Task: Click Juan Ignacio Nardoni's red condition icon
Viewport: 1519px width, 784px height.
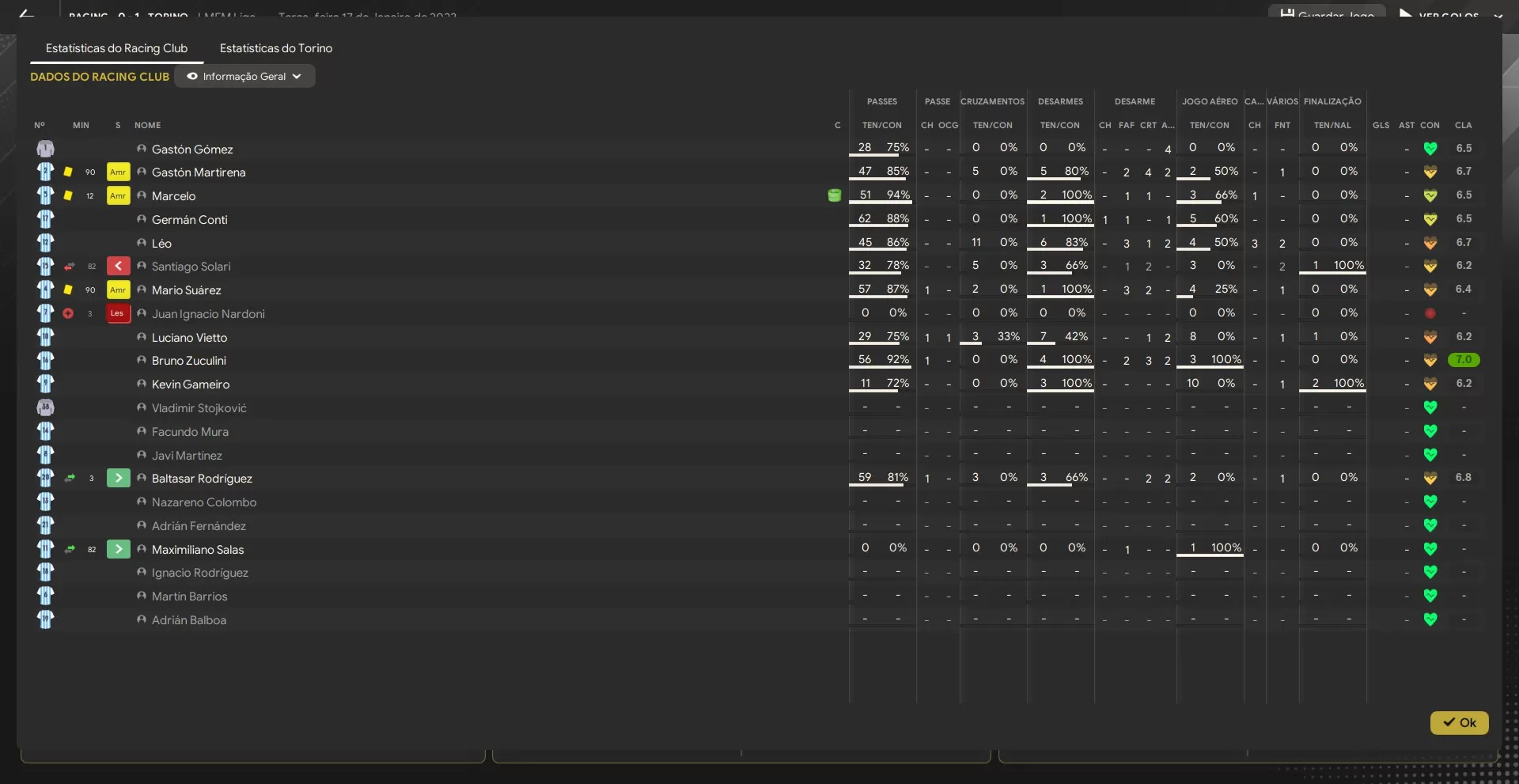Action: click(x=1430, y=313)
